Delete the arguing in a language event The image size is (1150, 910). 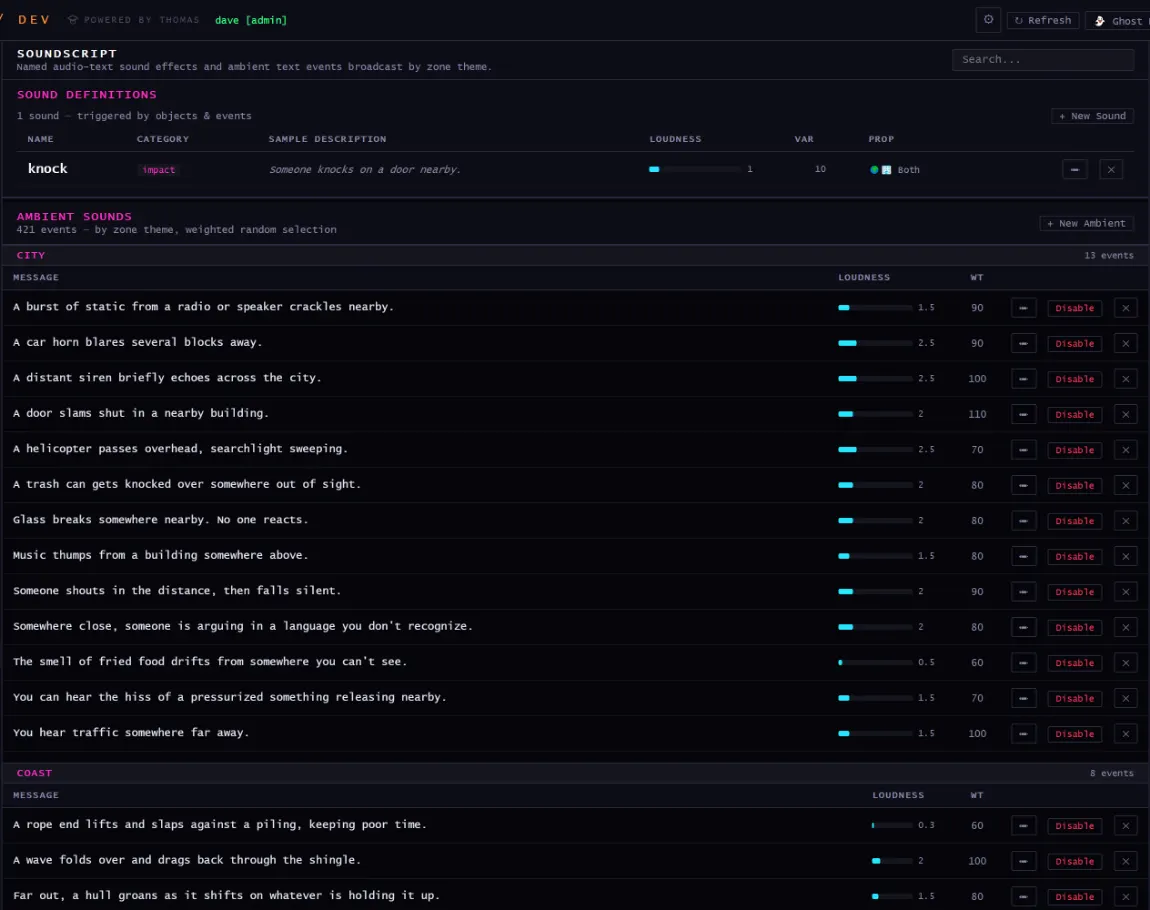[1126, 627]
